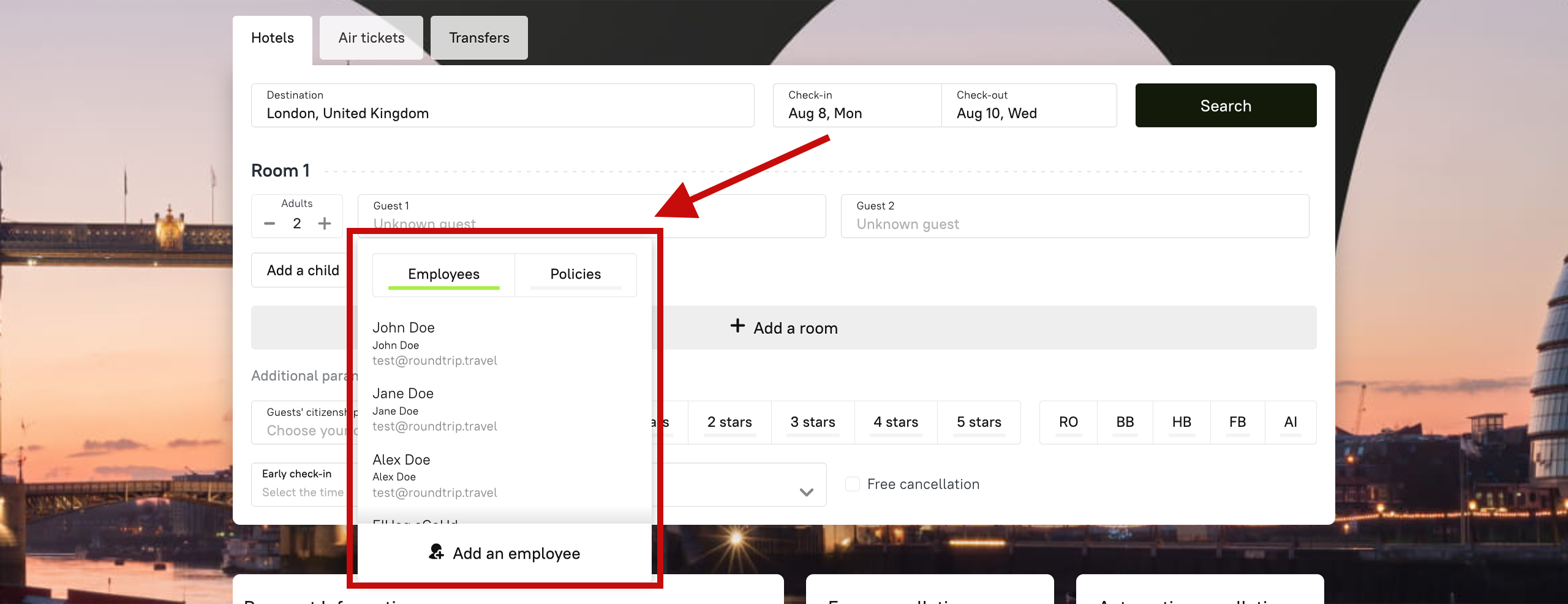This screenshot has height=604, width=1568.
Task: Toggle the 5 stars filter
Action: (x=978, y=422)
